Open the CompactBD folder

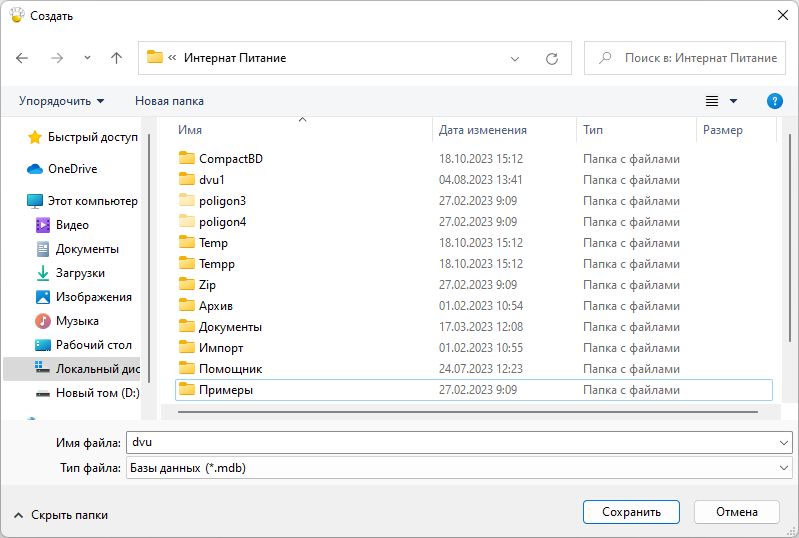point(230,159)
